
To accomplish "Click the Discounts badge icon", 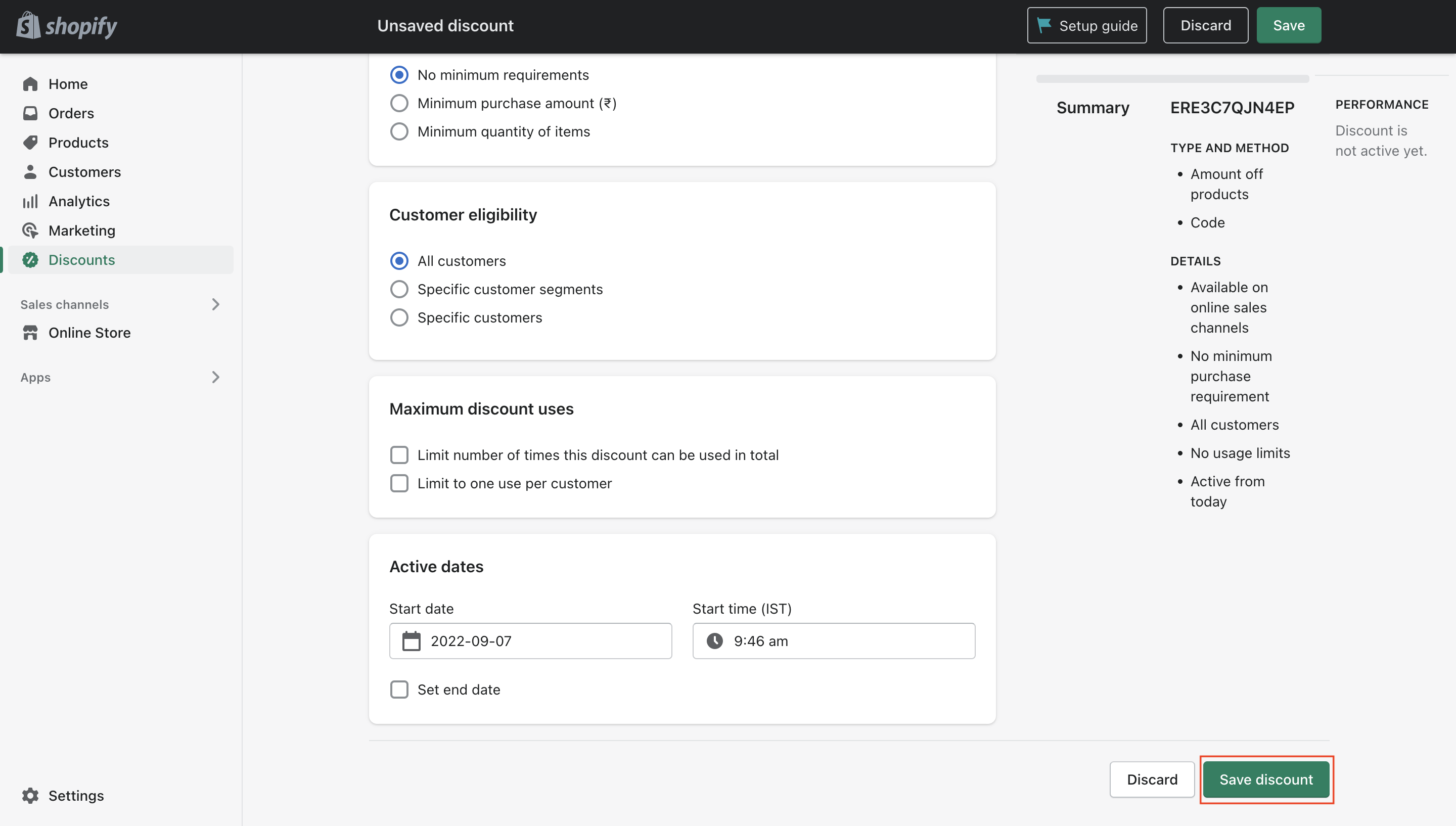I will point(30,260).
